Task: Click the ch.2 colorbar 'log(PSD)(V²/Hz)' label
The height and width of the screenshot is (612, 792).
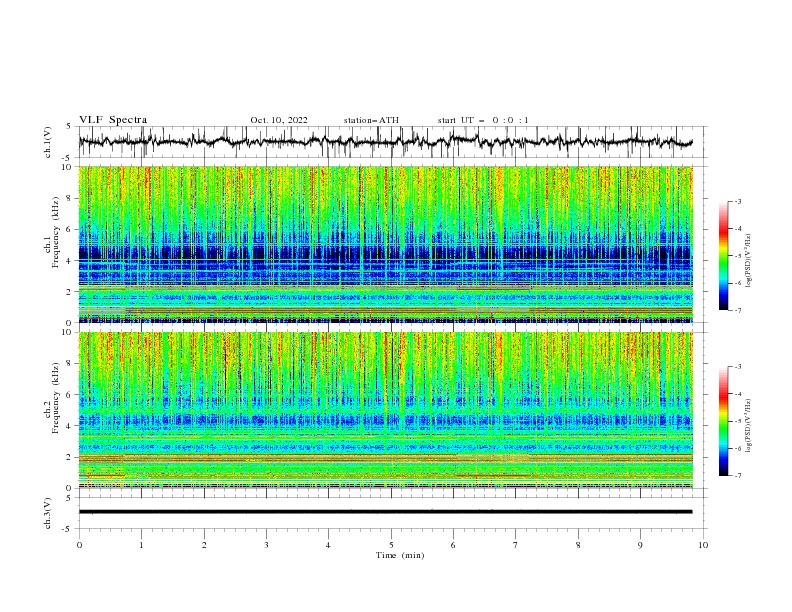Action: pyautogui.click(x=748, y=426)
